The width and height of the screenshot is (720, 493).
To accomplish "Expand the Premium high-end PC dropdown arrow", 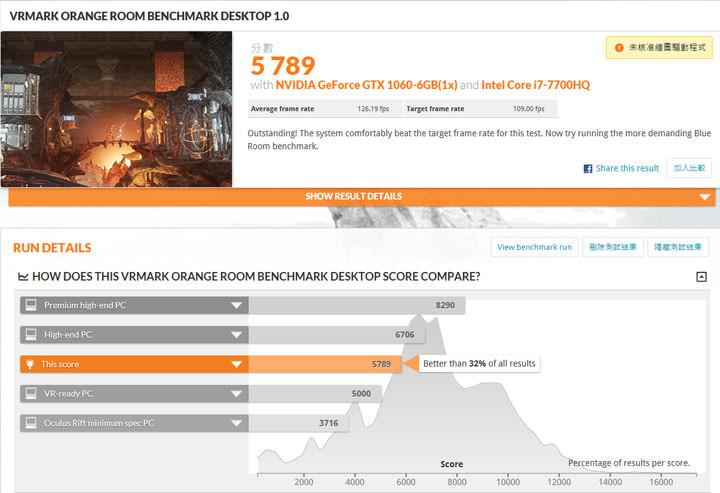I will 237,306.
